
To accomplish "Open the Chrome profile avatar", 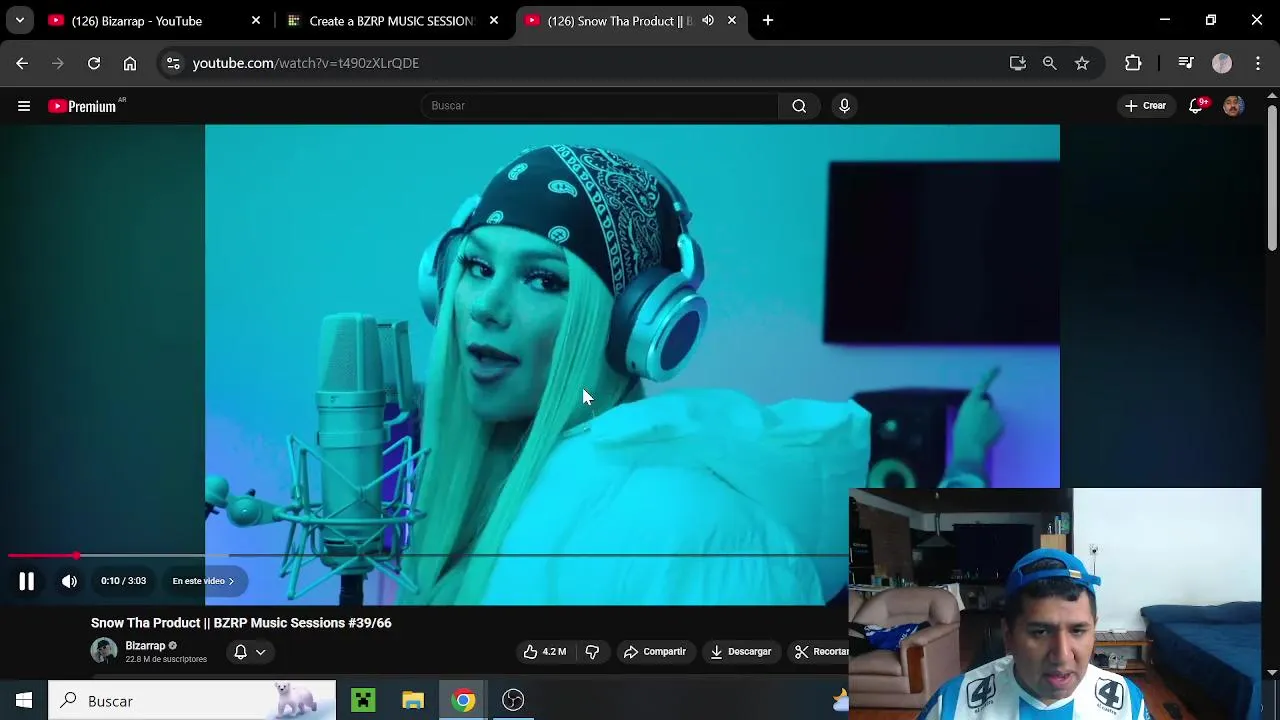I will point(1222,63).
